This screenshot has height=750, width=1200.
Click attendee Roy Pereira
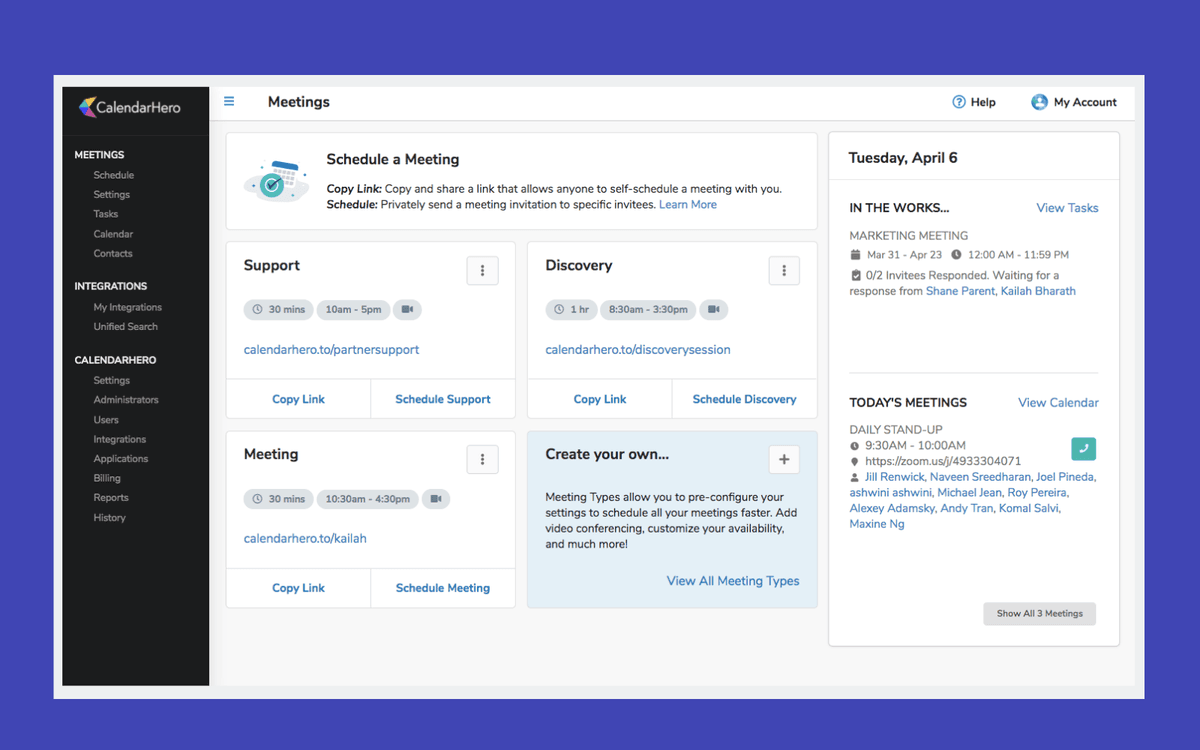point(1037,493)
